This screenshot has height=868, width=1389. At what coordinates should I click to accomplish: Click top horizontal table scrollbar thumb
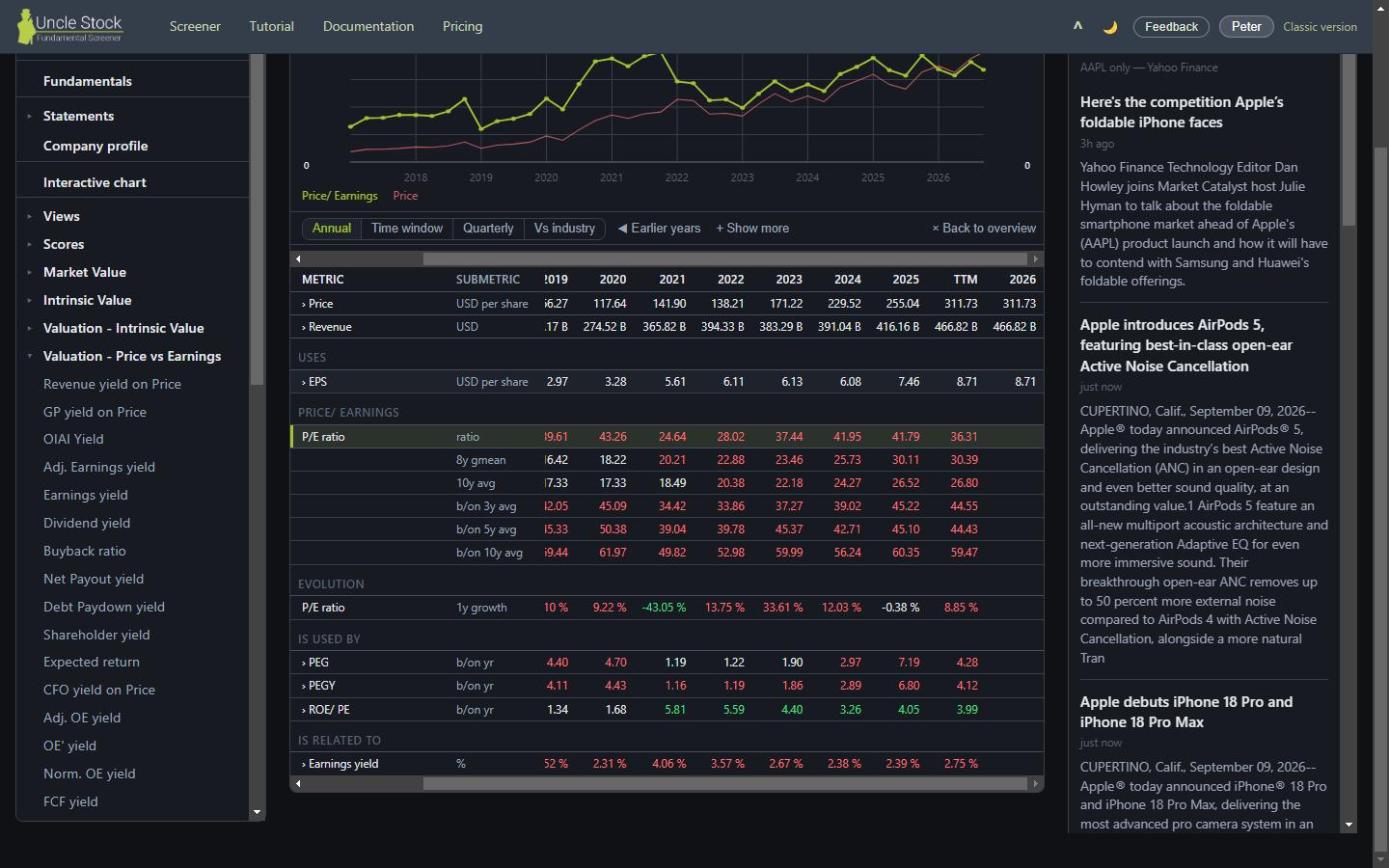point(726,259)
